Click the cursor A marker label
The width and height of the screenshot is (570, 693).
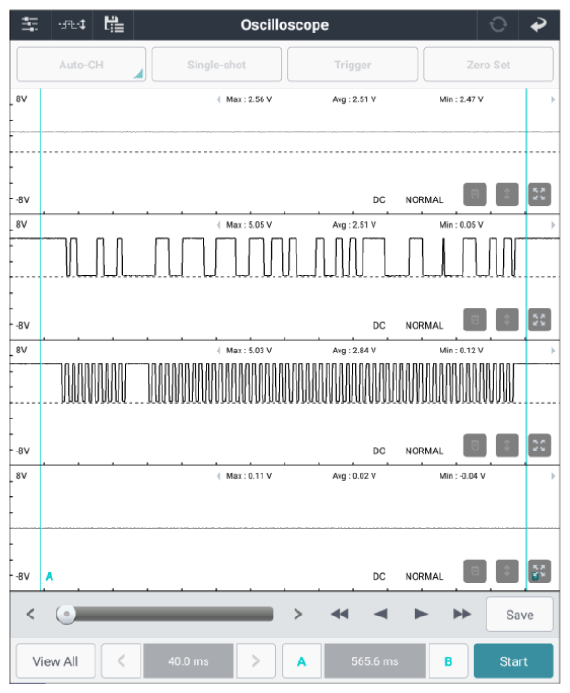point(49,576)
